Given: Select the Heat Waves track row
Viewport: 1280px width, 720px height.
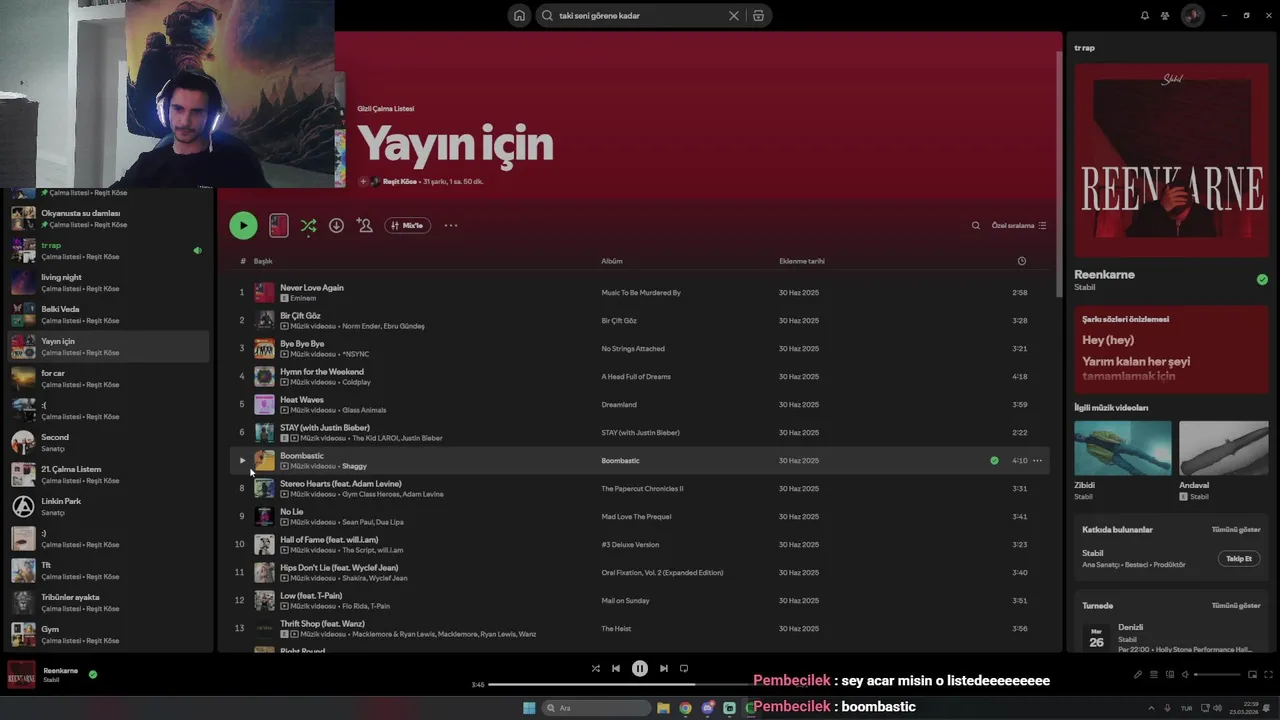Looking at the screenshot, I should click(x=640, y=405).
